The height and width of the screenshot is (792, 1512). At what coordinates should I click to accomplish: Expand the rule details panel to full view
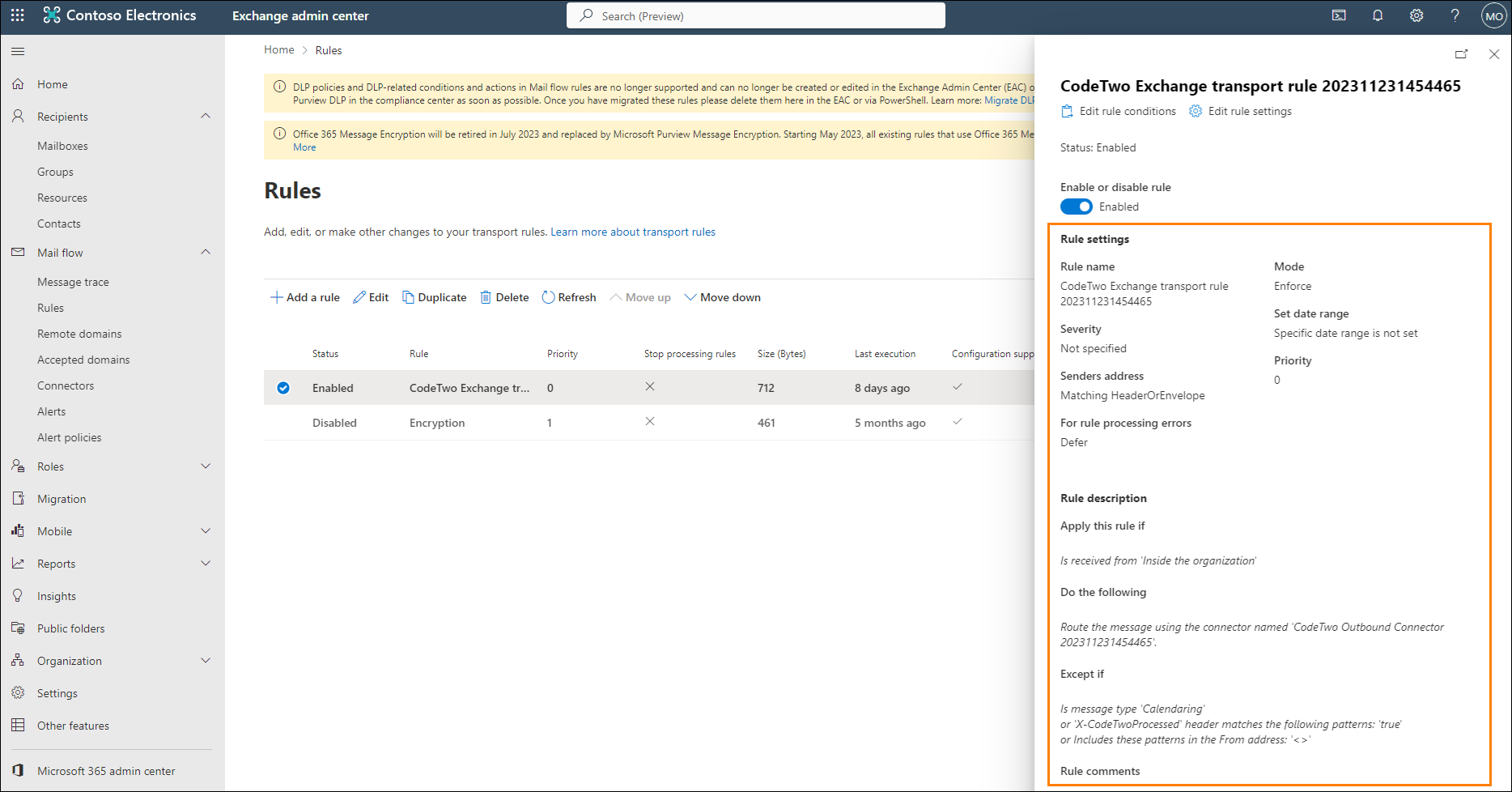[x=1461, y=54]
